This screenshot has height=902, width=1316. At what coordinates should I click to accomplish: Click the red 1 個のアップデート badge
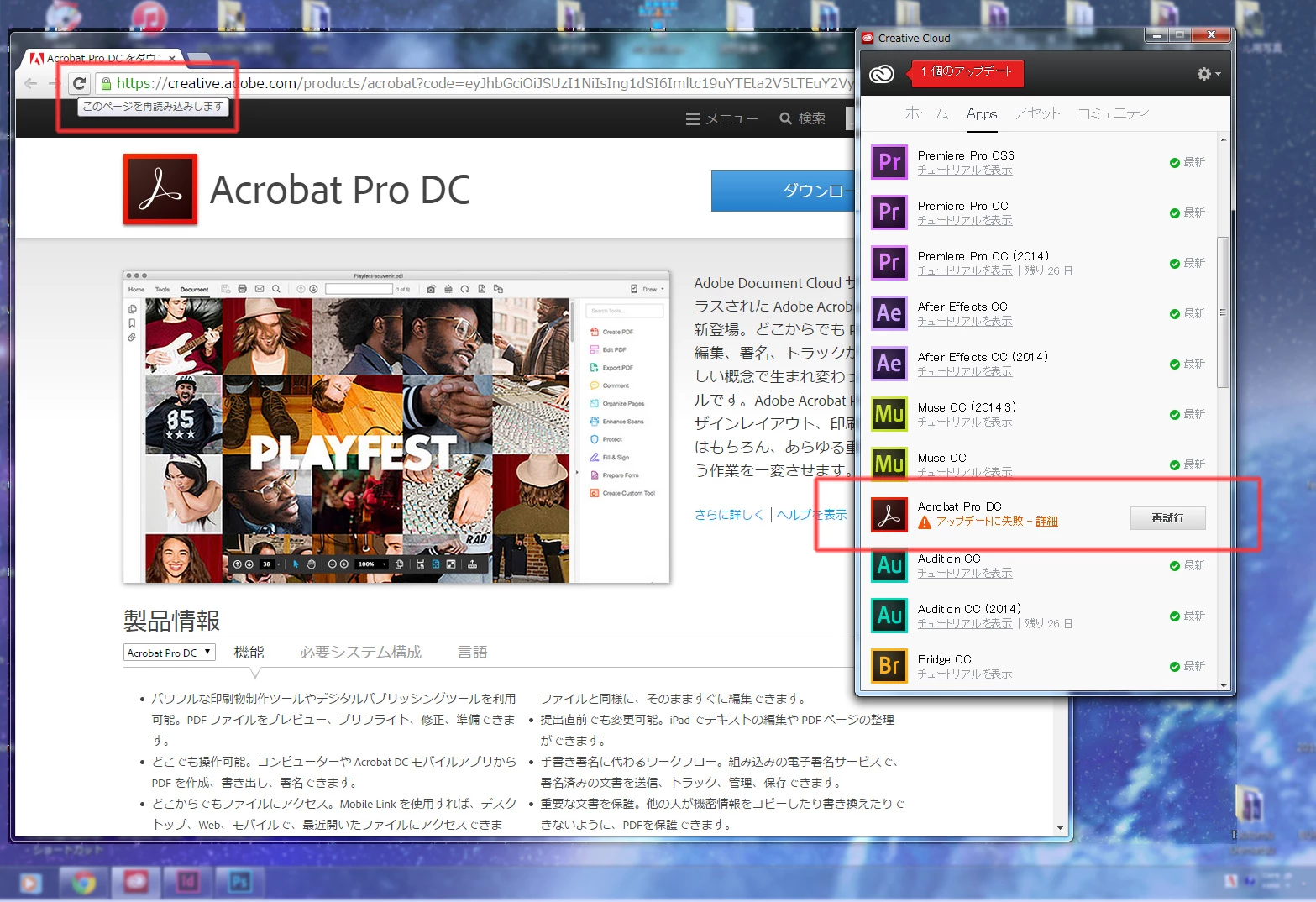pyautogui.click(x=966, y=73)
